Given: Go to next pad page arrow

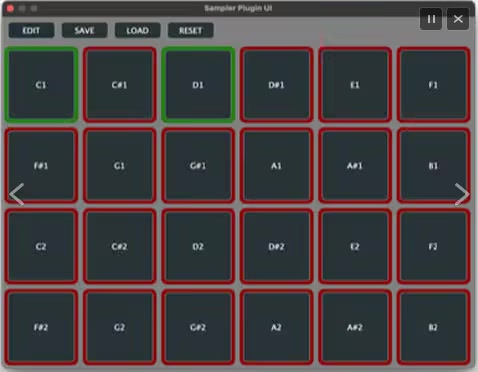Looking at the screenshot, I should (462, 194).
